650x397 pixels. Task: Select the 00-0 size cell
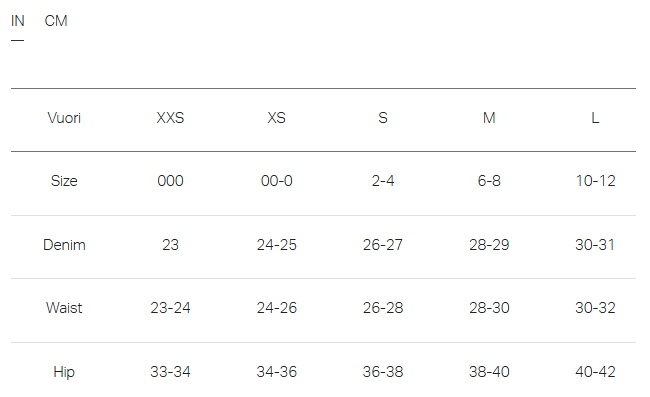[276, 181]
